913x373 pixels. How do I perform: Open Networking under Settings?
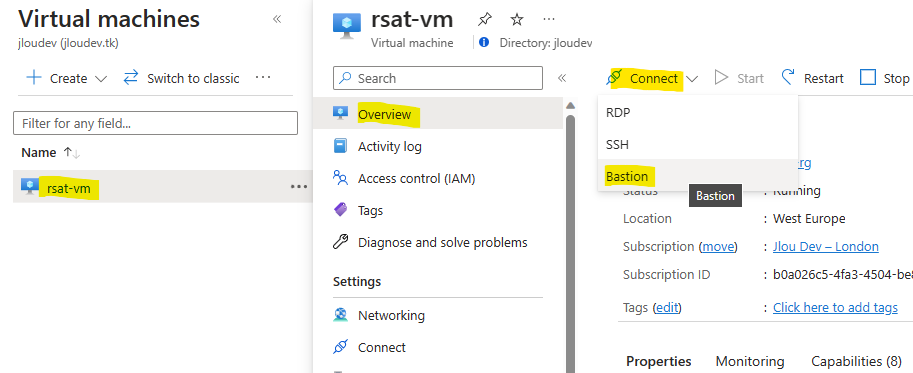point(391,315)
